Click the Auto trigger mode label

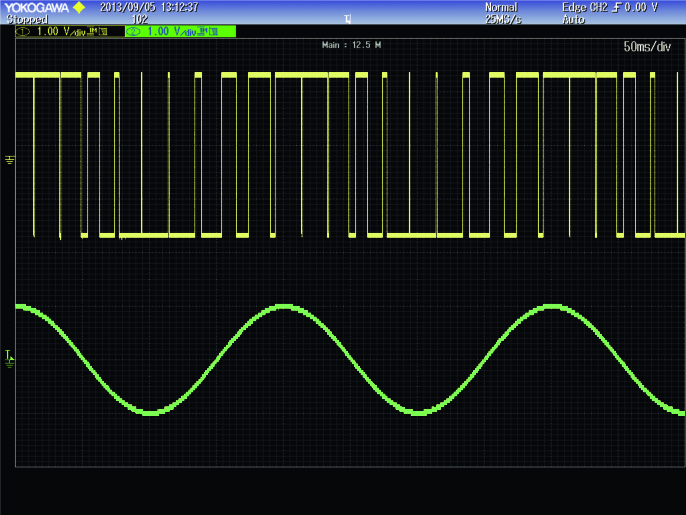point(574,20)
